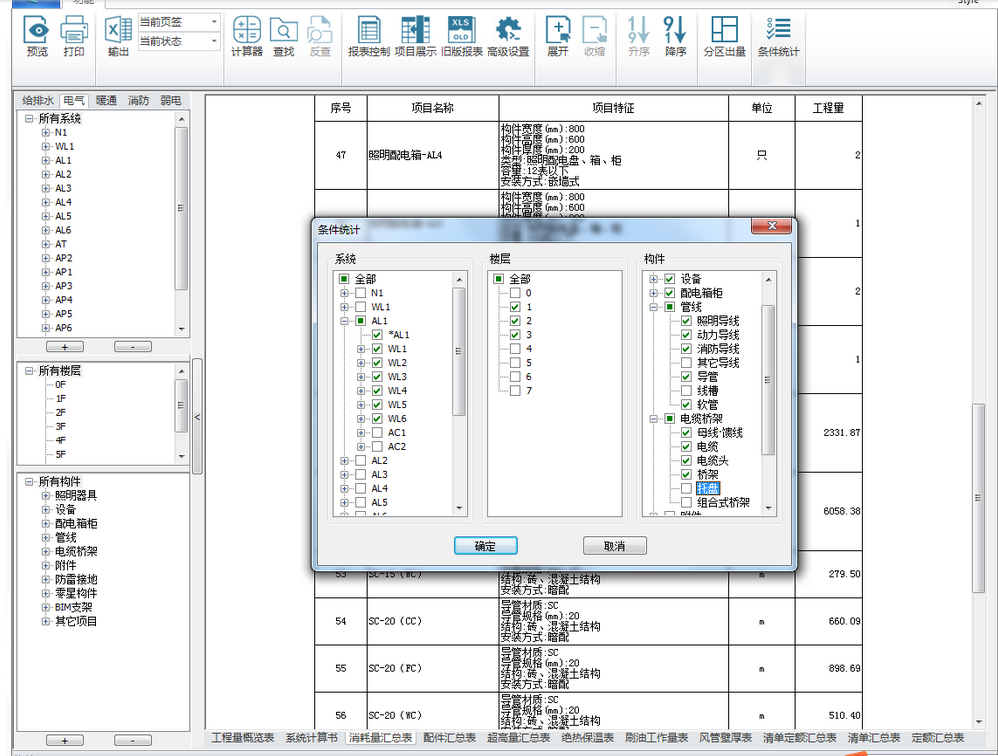Click plus button below system tree

coord(65,347)
